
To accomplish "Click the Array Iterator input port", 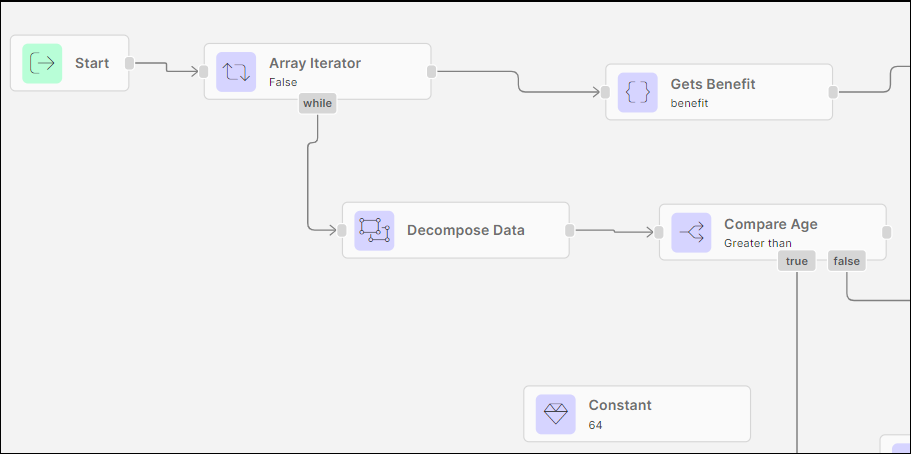I will pyautogui.click(x=204, y=71).
